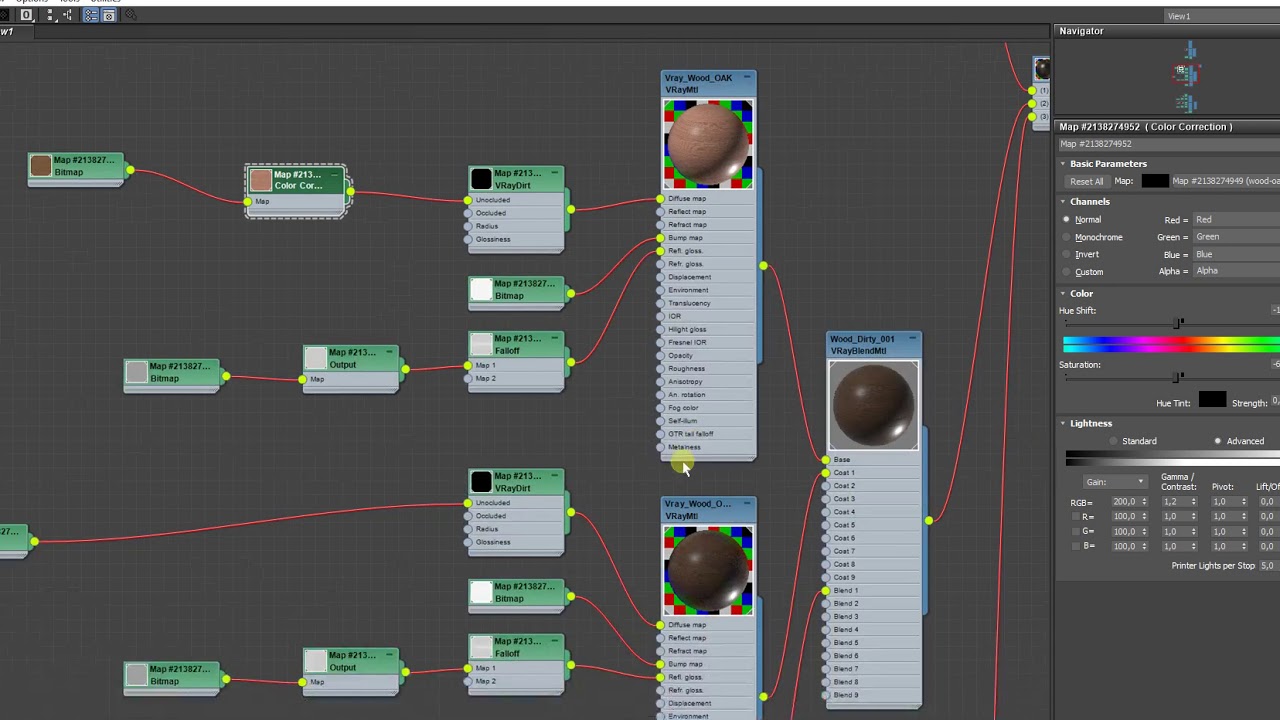The width and height of the screenshot is (1280, 720).
Task: Toggle the Parameter Editor toolbar icon
Action: (x=109, y=15)
